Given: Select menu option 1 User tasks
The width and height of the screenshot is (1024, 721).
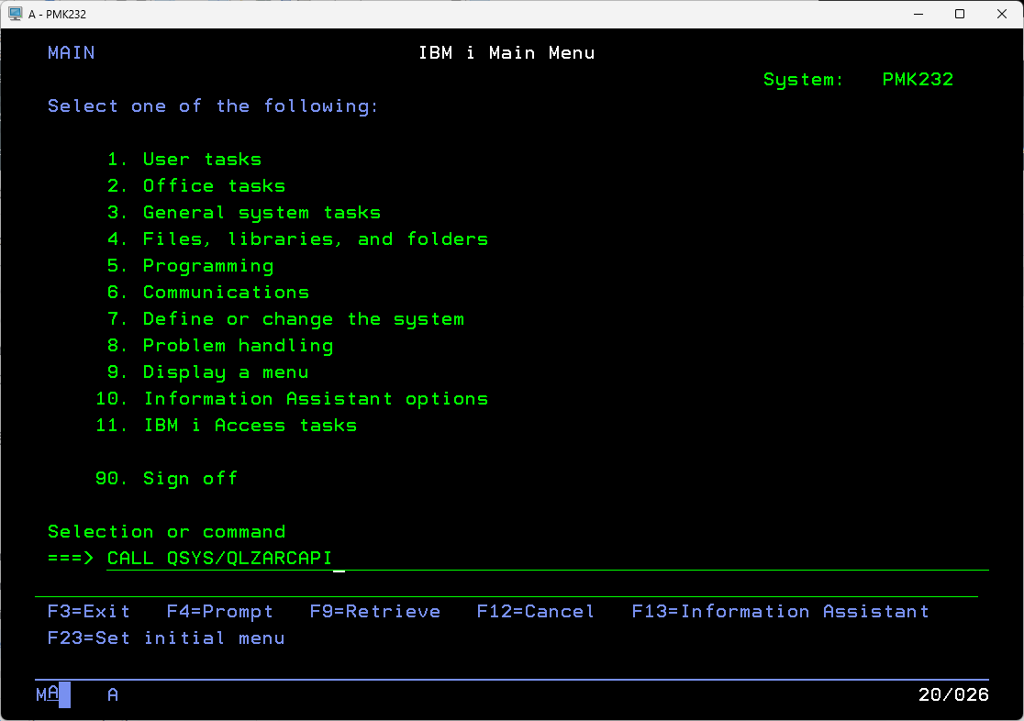Looking at the screenshot, I should [x=201, y=159].
